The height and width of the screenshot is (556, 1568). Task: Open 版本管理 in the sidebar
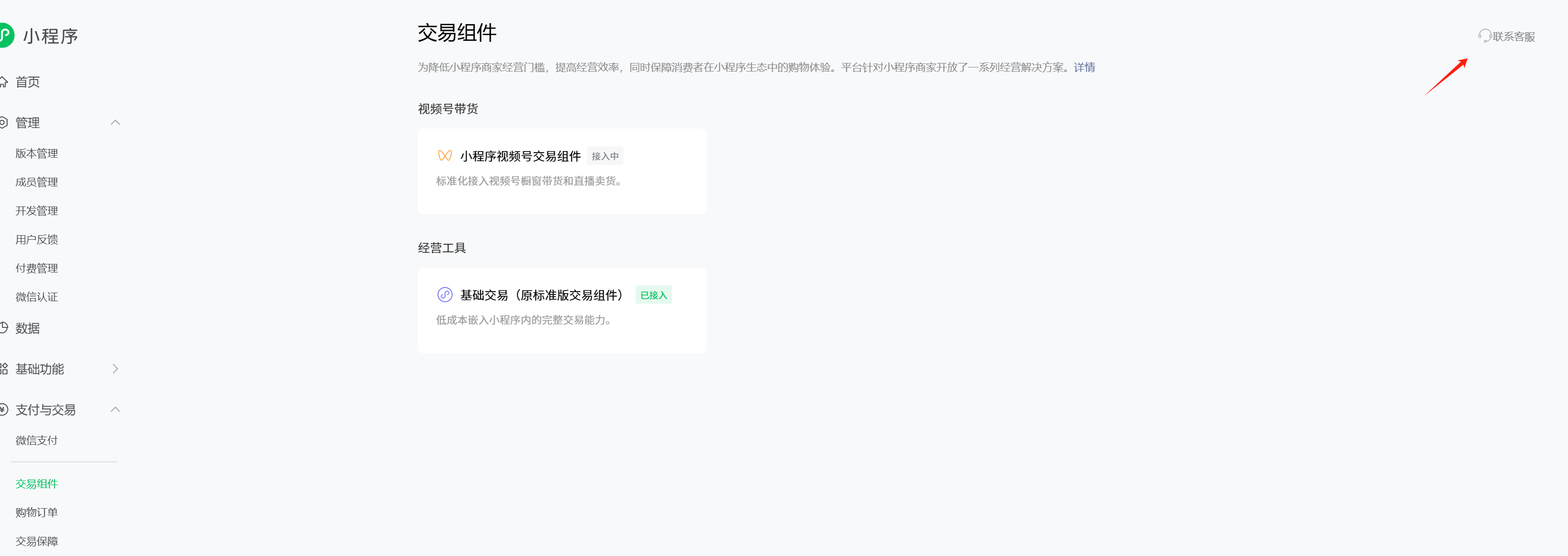[36, 153]
